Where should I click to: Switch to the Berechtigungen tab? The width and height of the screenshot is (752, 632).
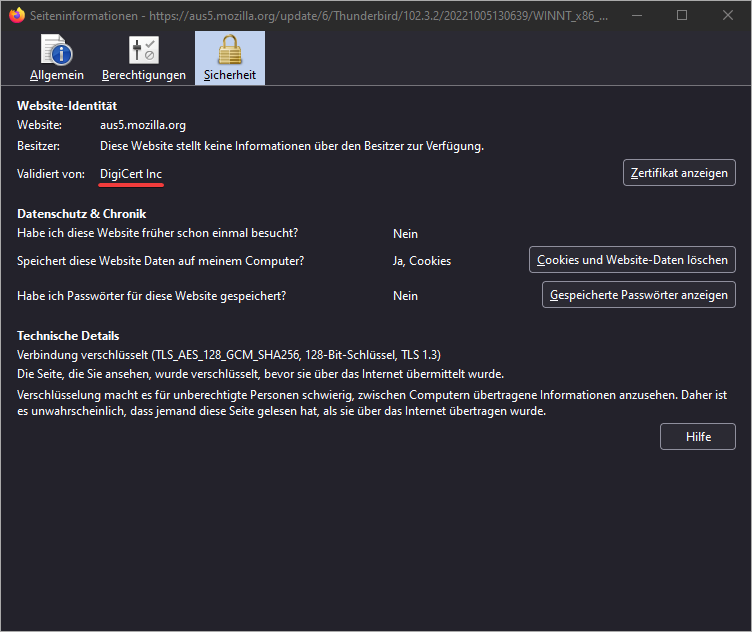tap(144, 58)
